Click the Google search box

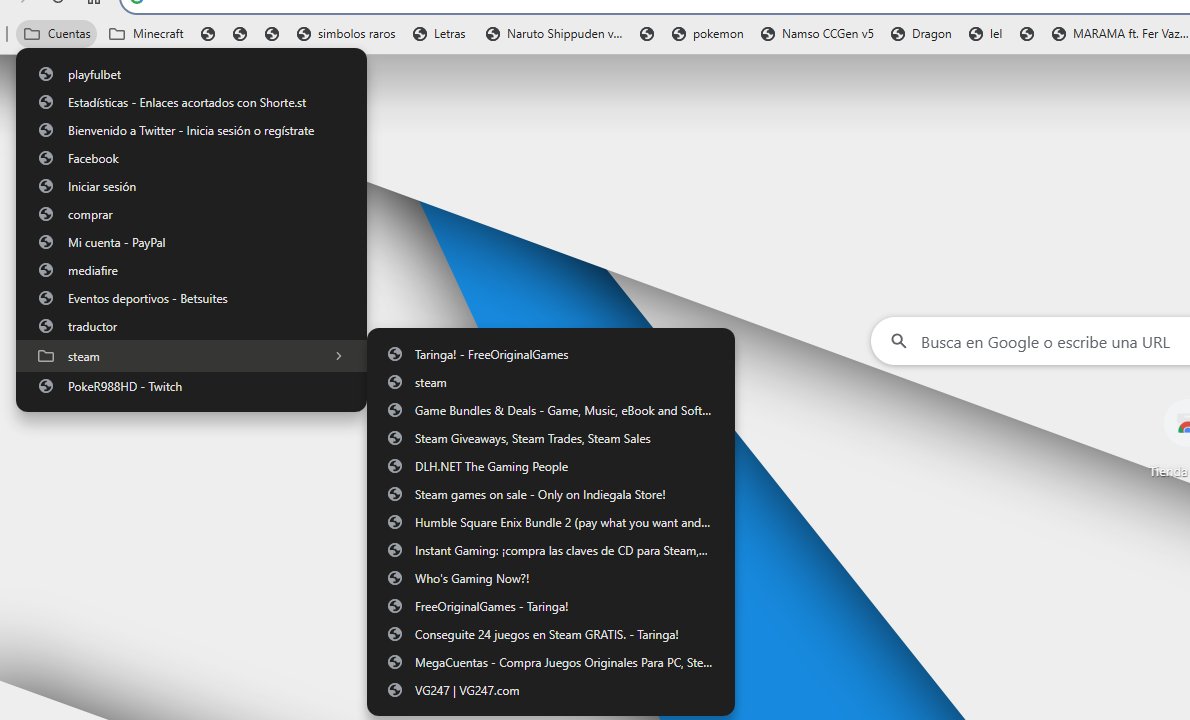click(1031, 341)
